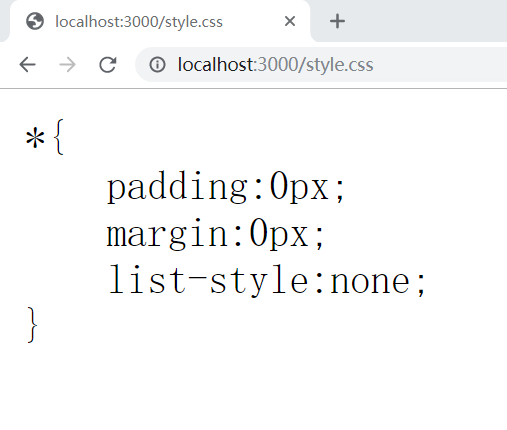Screen dimensions: 507x430
Task: Click empty space in the address bar
Action: [440, 64]
